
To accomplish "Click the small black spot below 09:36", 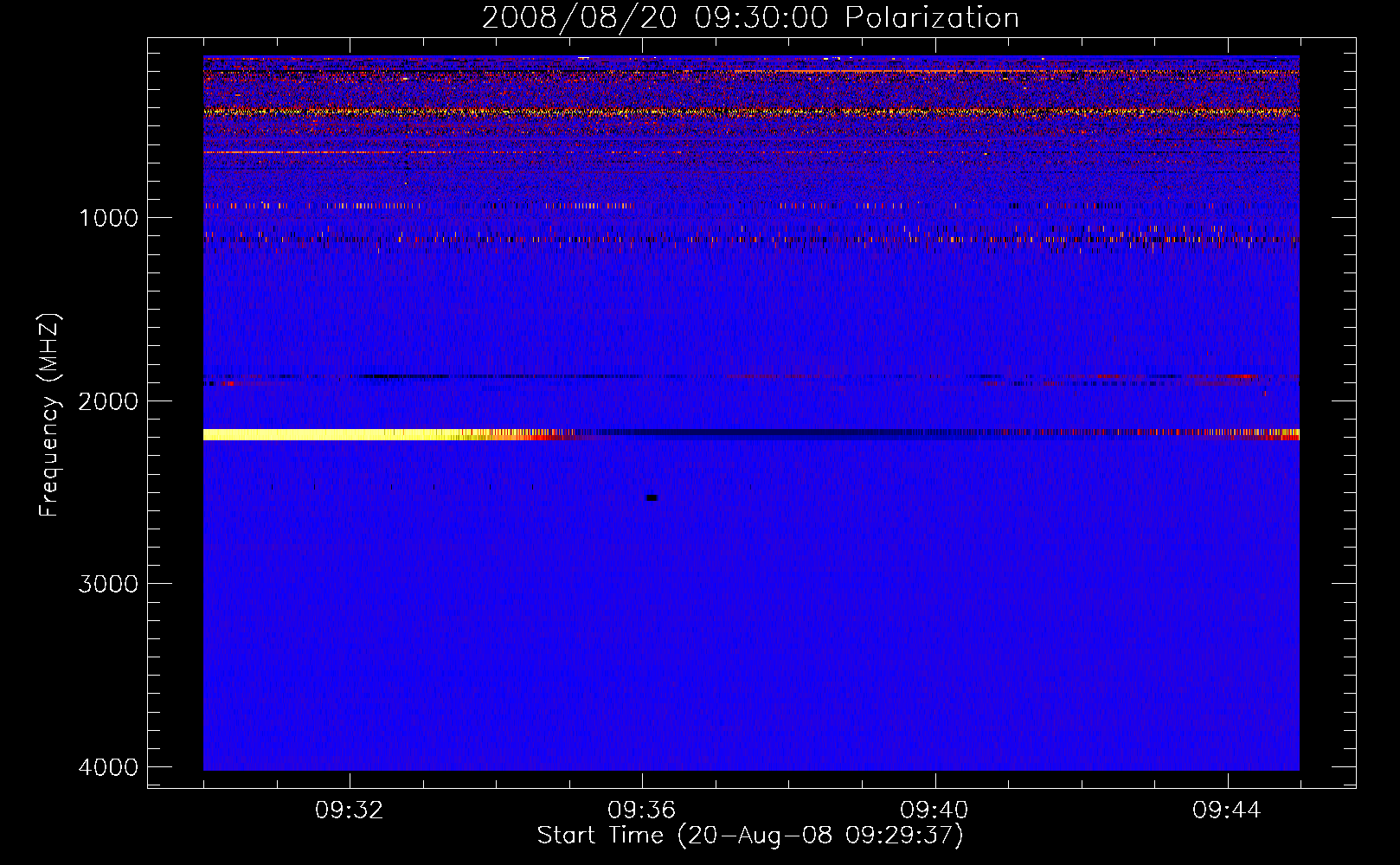I will click(652, 497).
